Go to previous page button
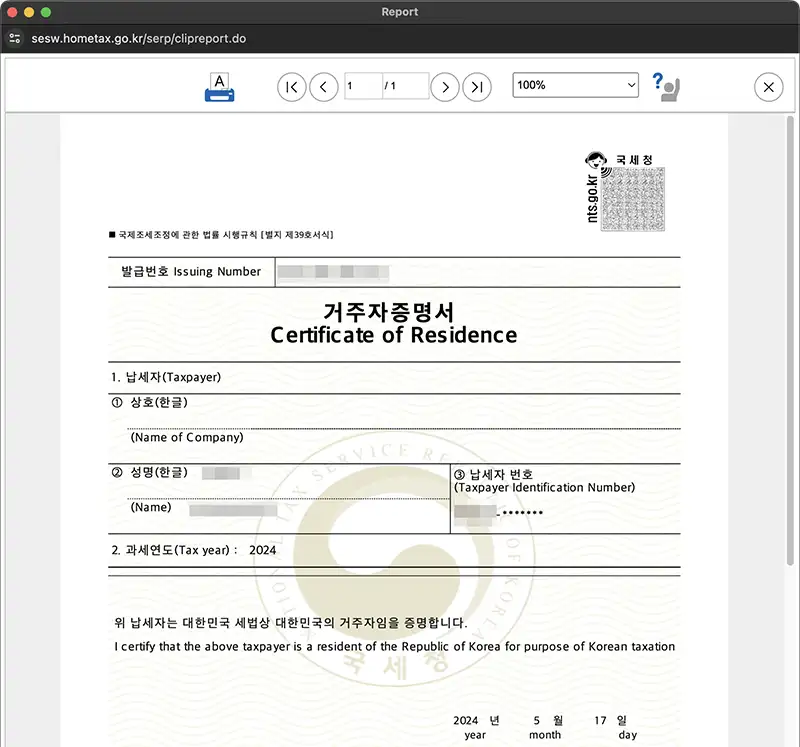Screen dimensions: 800x747 [323, 87]
